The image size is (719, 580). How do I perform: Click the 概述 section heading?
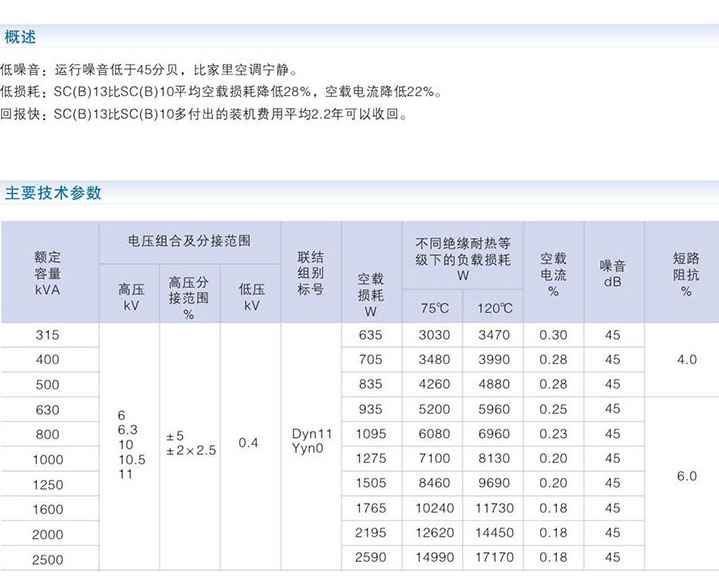pos(20,38)
